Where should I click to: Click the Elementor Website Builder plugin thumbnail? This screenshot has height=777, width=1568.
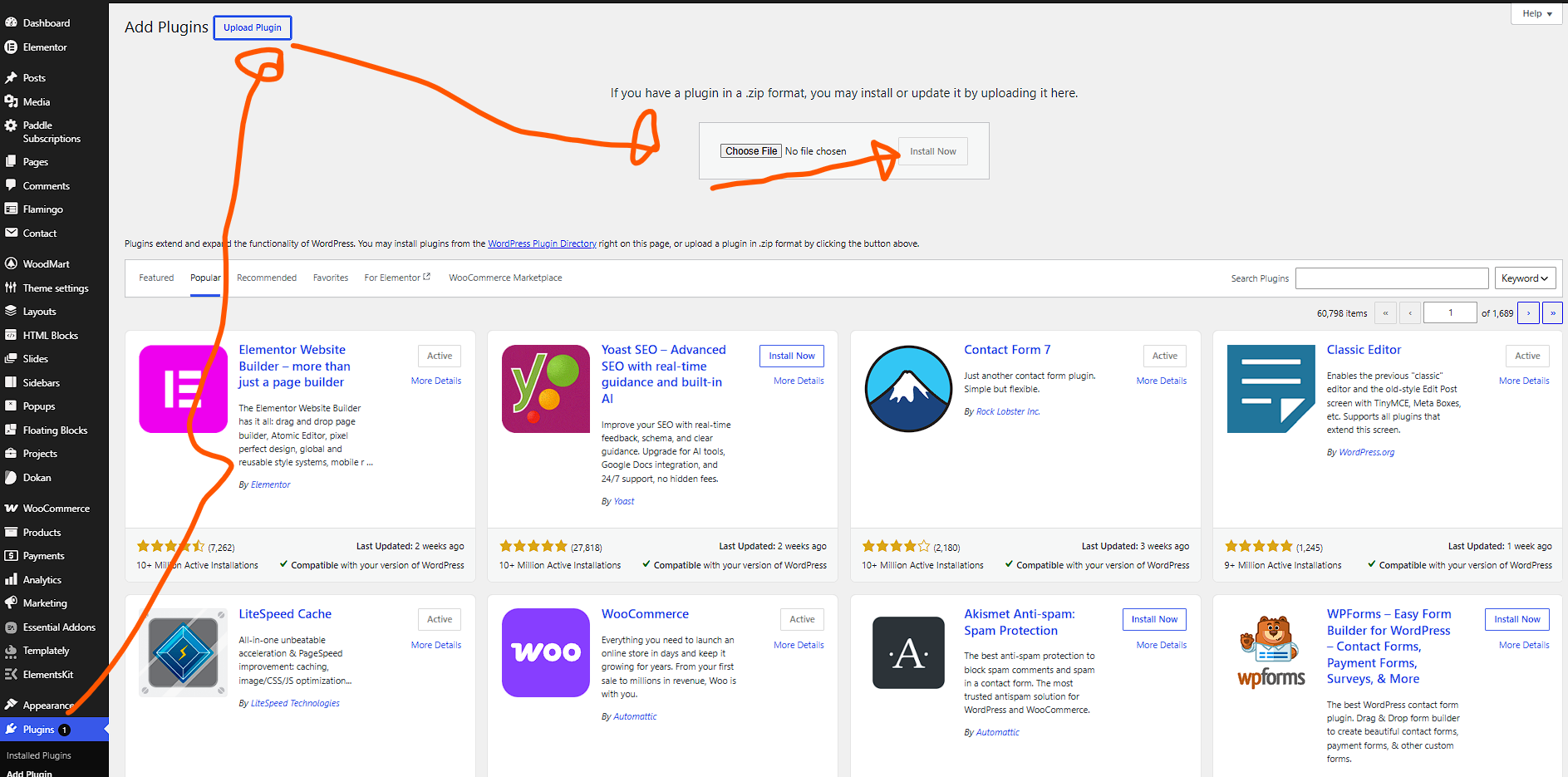(x=183, y=389)
